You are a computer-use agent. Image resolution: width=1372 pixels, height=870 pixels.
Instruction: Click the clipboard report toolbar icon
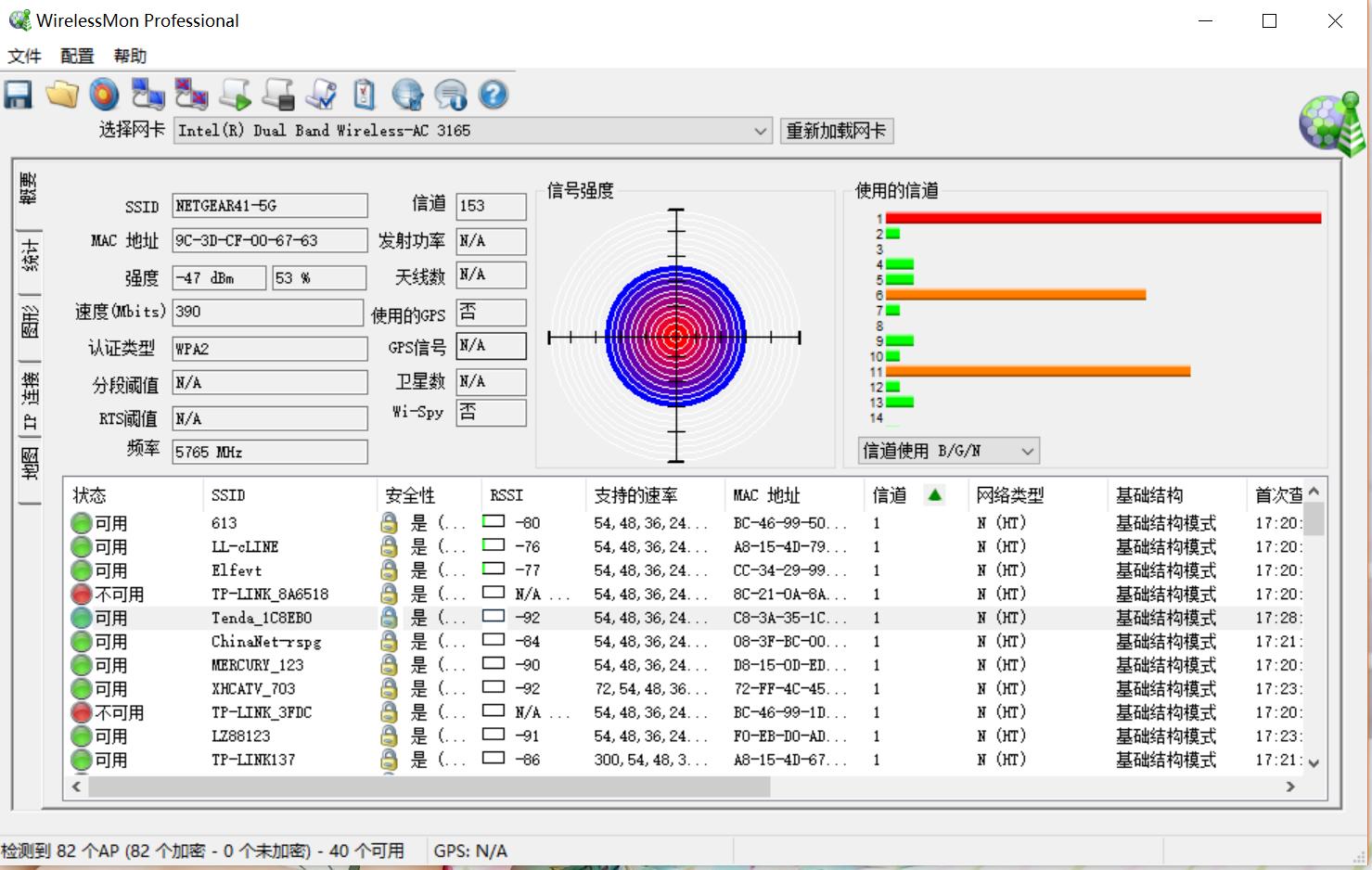tap(363, 94)
